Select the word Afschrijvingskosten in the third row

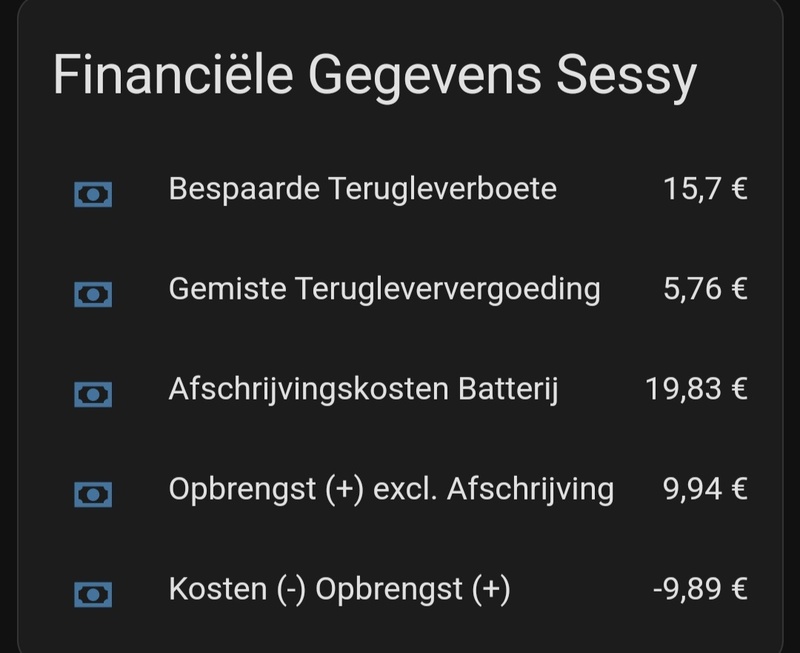306,389
